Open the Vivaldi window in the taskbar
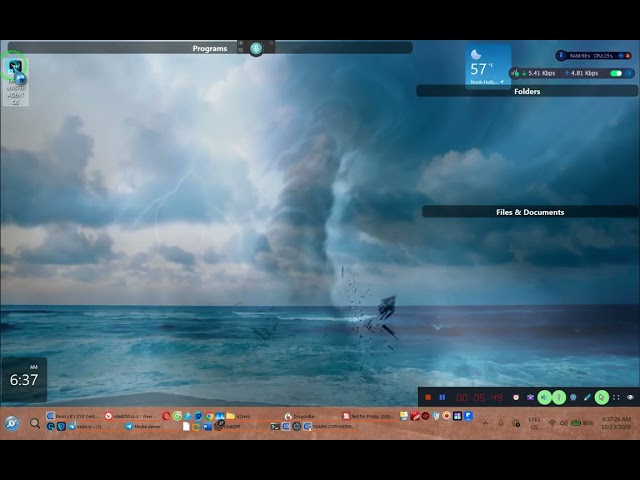 click(131, 416)
